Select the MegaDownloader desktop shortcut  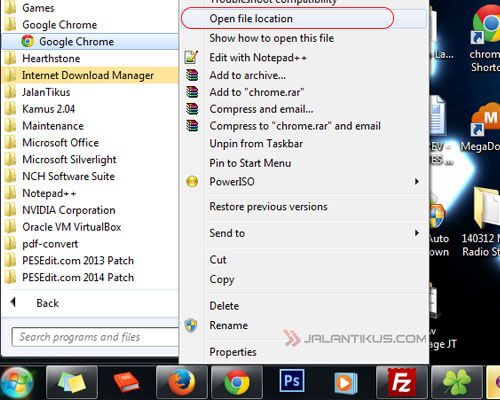[x=481, y=128]
